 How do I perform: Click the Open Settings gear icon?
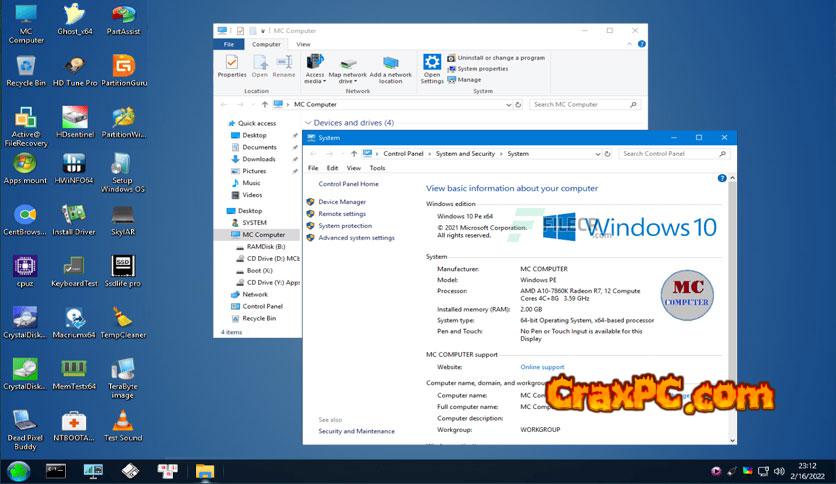pyautogui.click(x=432, y=66)
